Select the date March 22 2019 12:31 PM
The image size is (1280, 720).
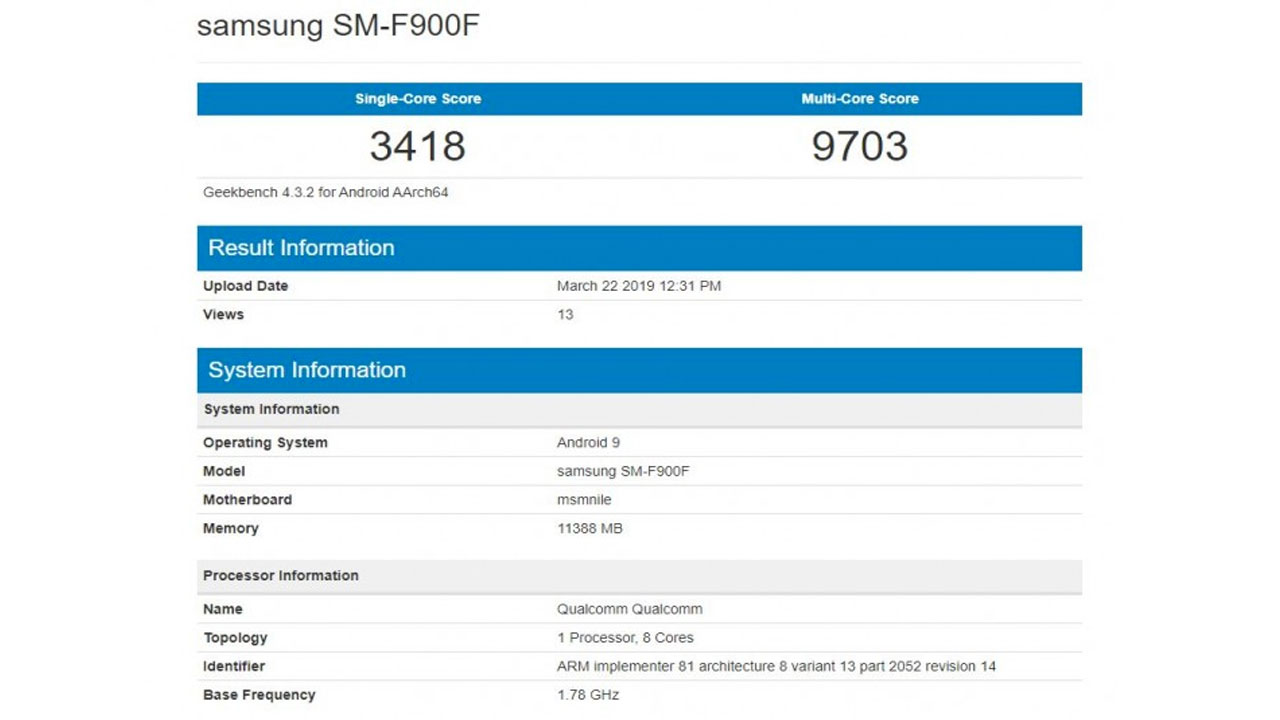(x=639, y=286)
